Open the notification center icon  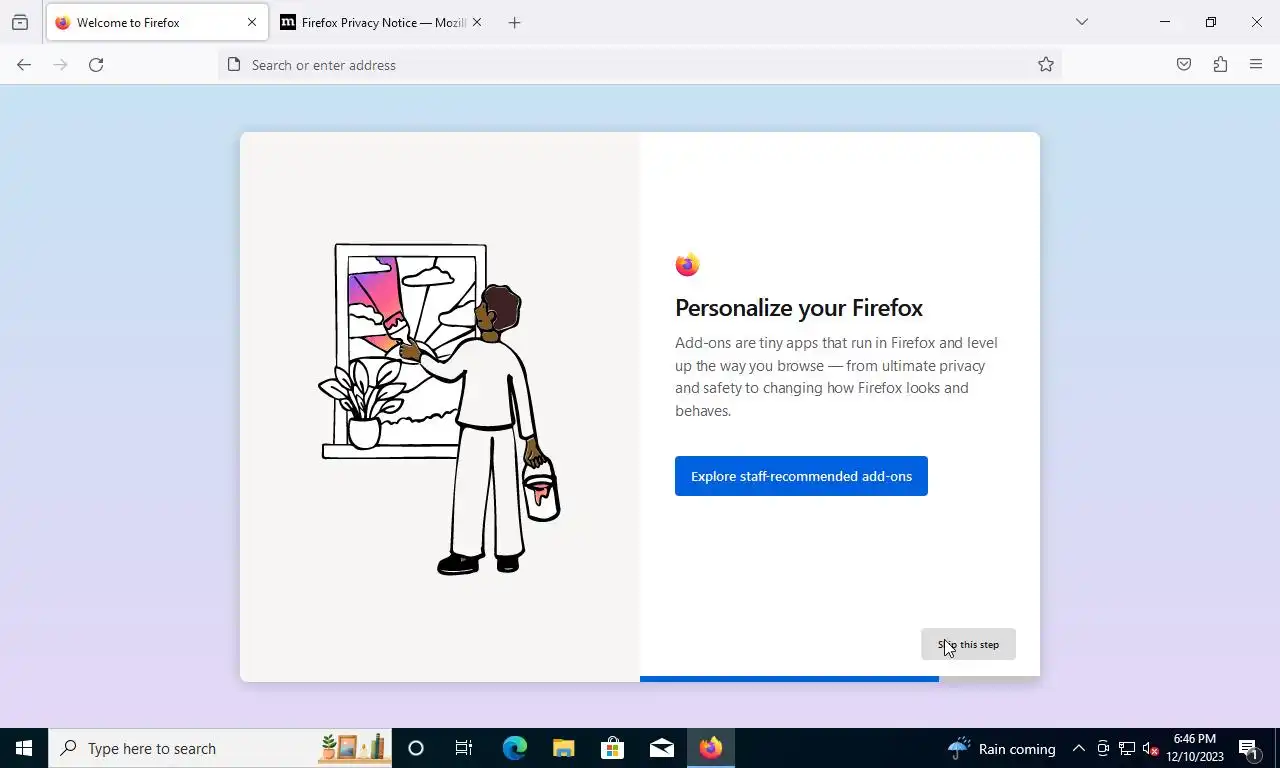click(x=1248, y=748)
